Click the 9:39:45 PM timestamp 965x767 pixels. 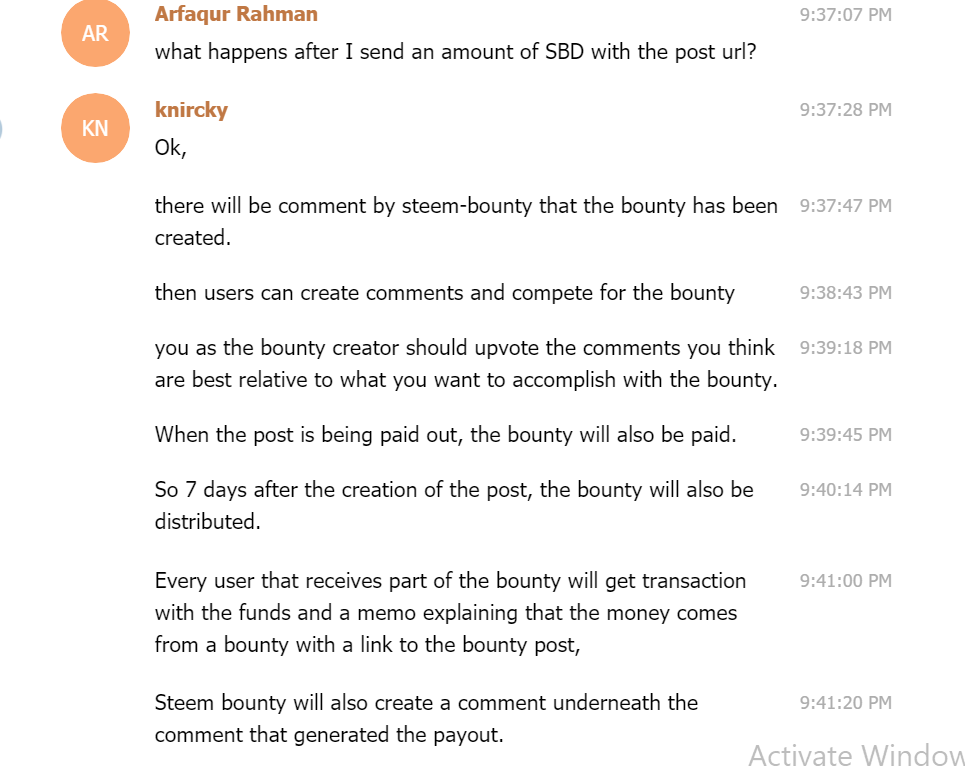point(845,435)
